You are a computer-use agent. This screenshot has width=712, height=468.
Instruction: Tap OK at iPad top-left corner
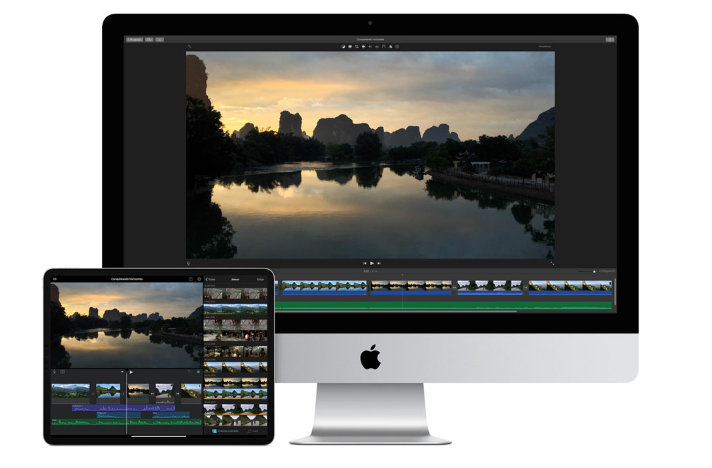(x=55, y=279)
